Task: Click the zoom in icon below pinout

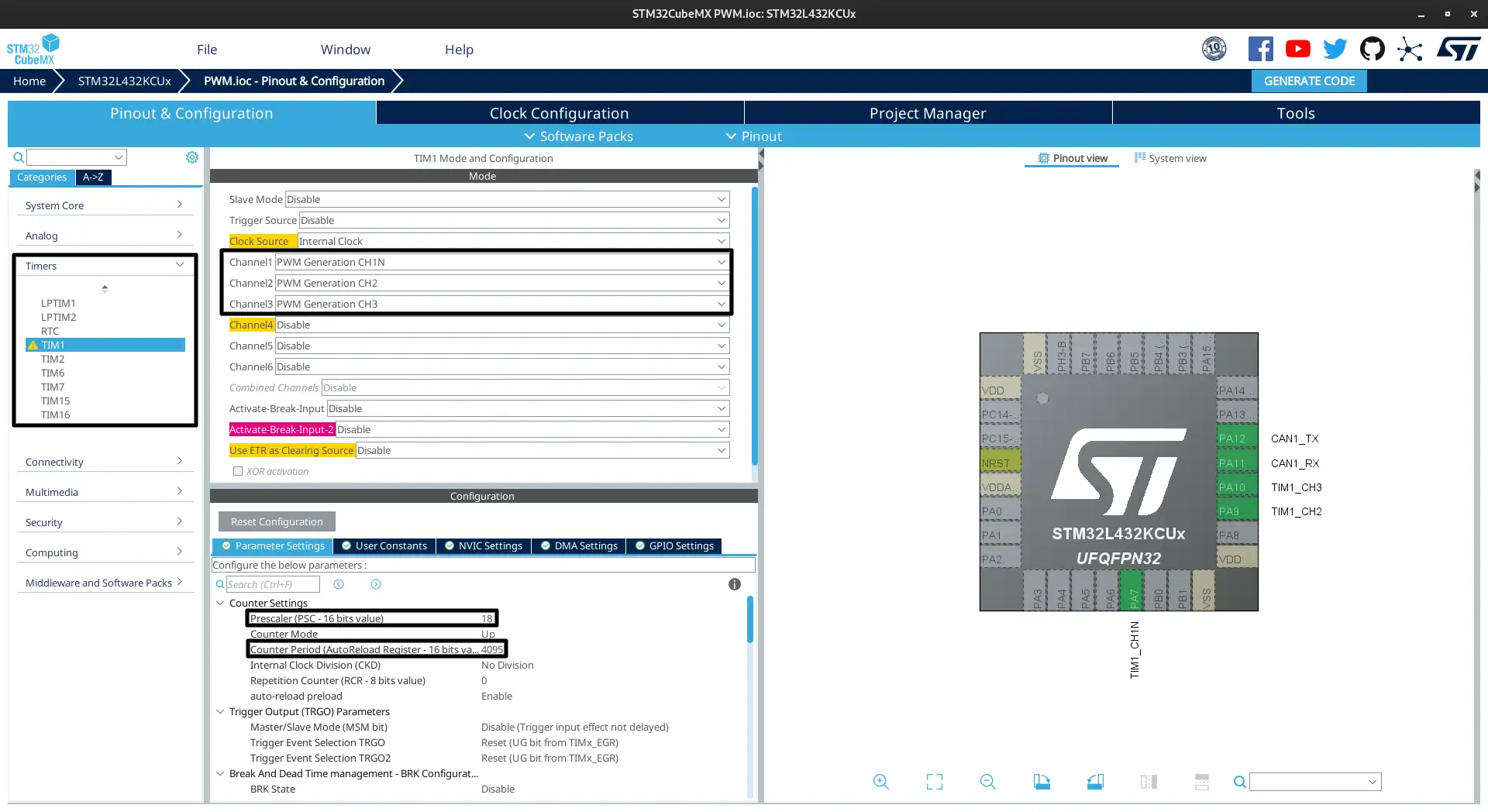Action: [x=880, y=782]
